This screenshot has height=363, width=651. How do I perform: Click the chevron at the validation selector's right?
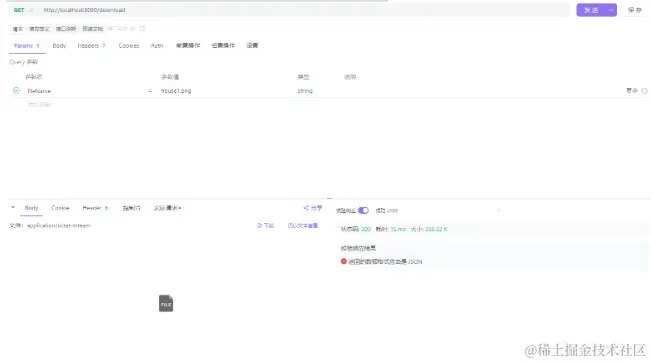[498, 211]
